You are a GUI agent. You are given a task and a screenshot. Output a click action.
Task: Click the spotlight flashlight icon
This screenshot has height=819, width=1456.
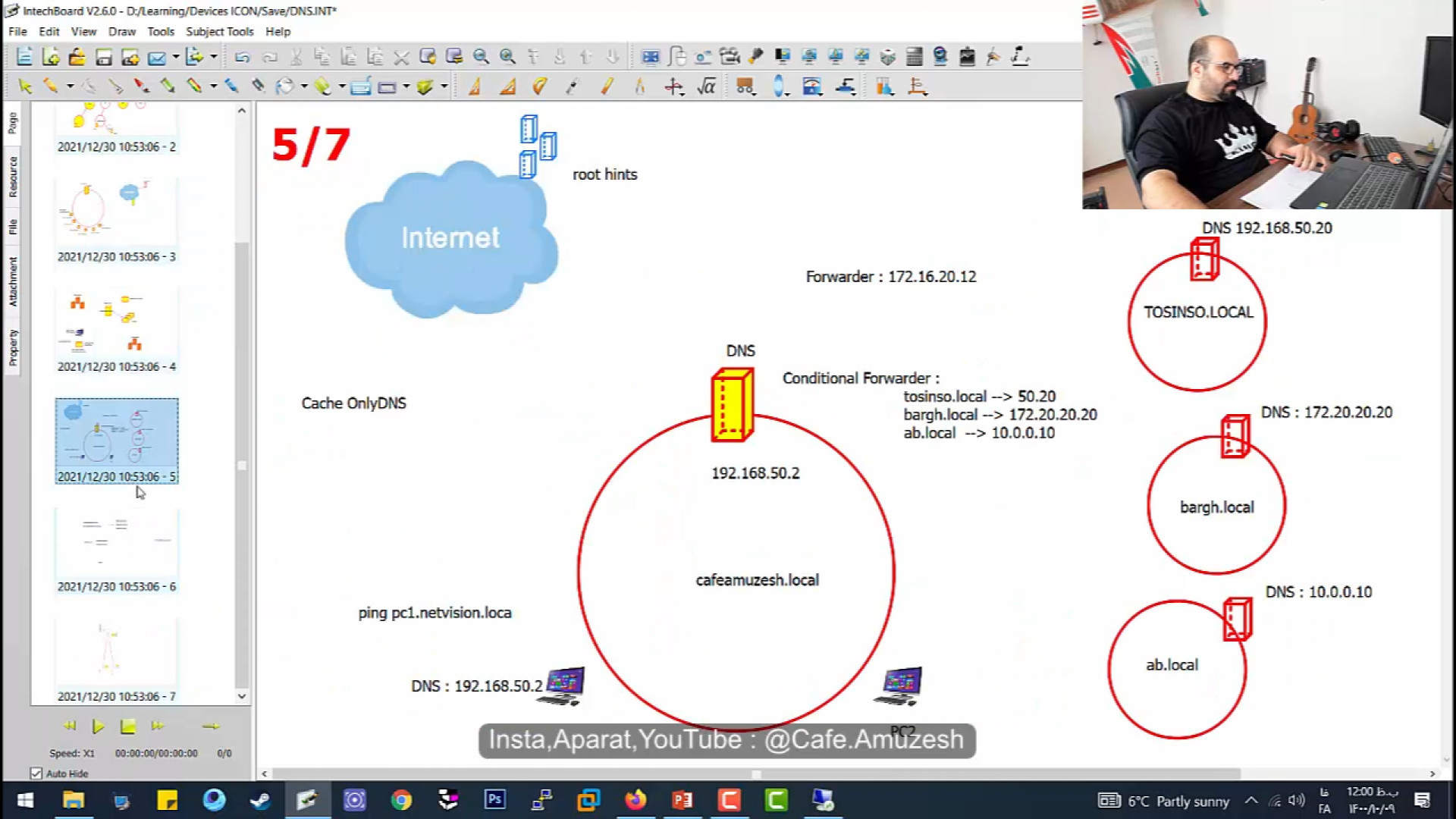tap(755, 57)
